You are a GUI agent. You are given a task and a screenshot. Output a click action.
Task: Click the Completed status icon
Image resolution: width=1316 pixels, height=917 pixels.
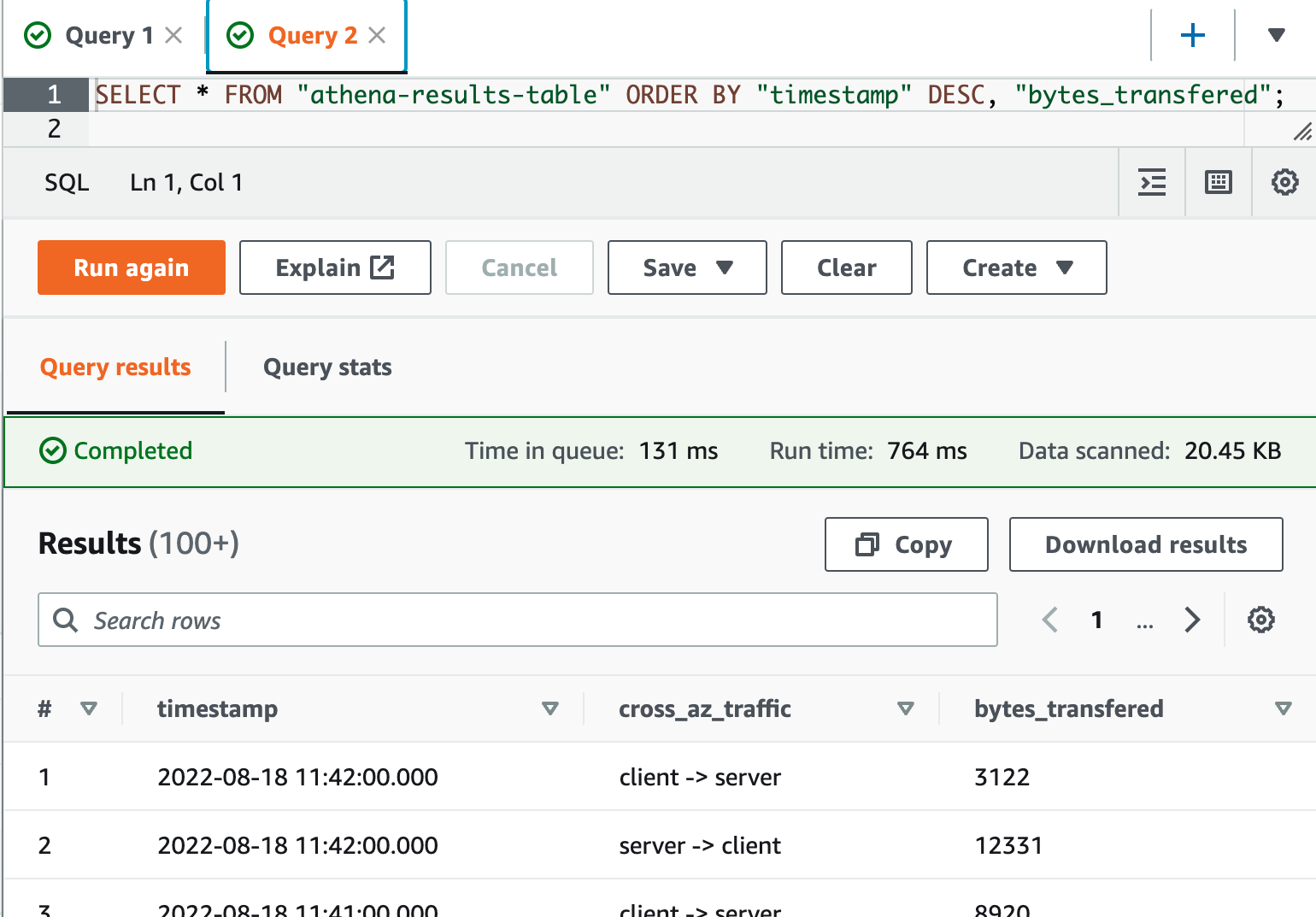coord(53,450)
